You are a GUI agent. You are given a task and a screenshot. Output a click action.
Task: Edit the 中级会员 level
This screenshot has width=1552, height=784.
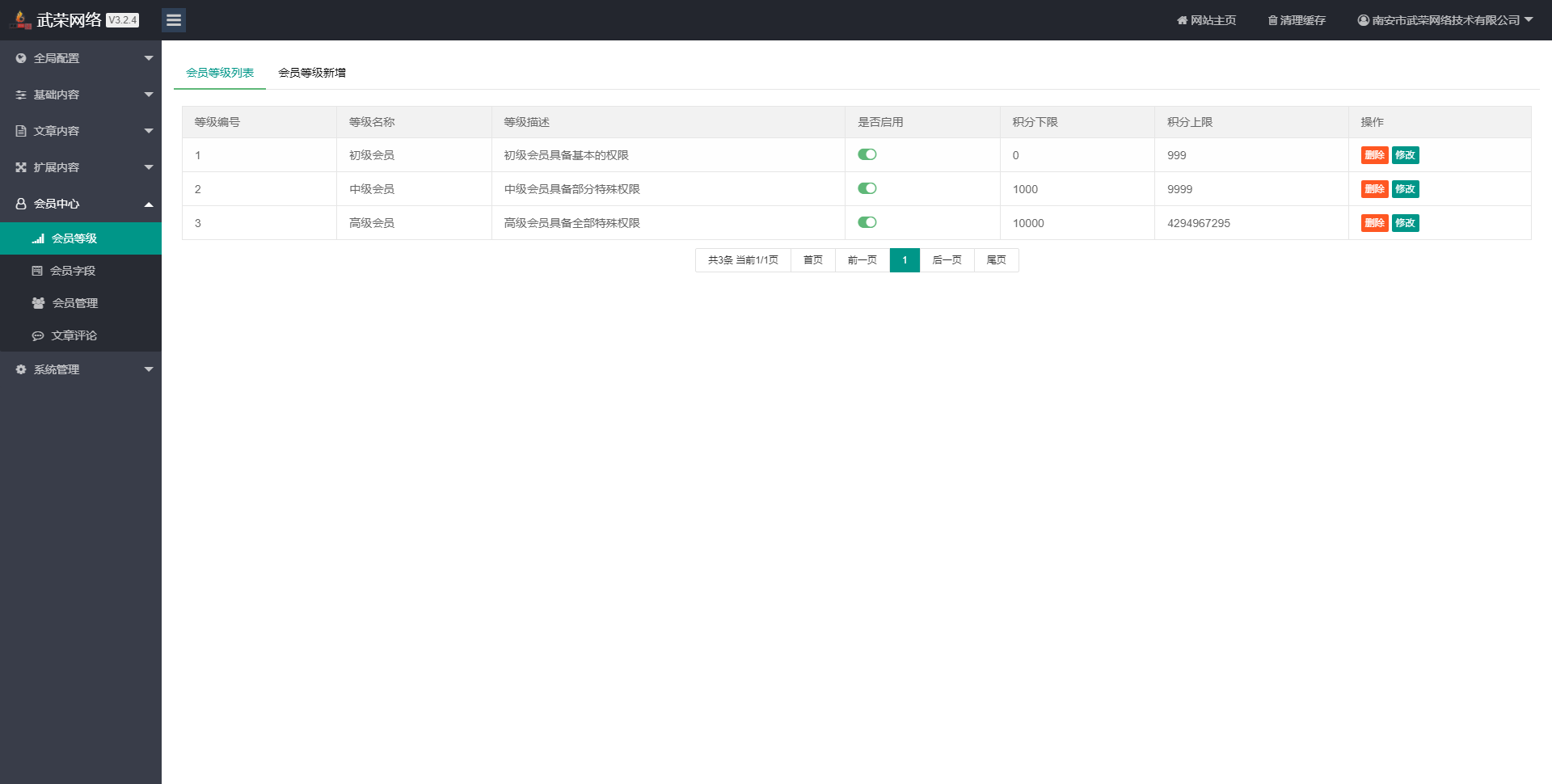tap(1405, 189)
